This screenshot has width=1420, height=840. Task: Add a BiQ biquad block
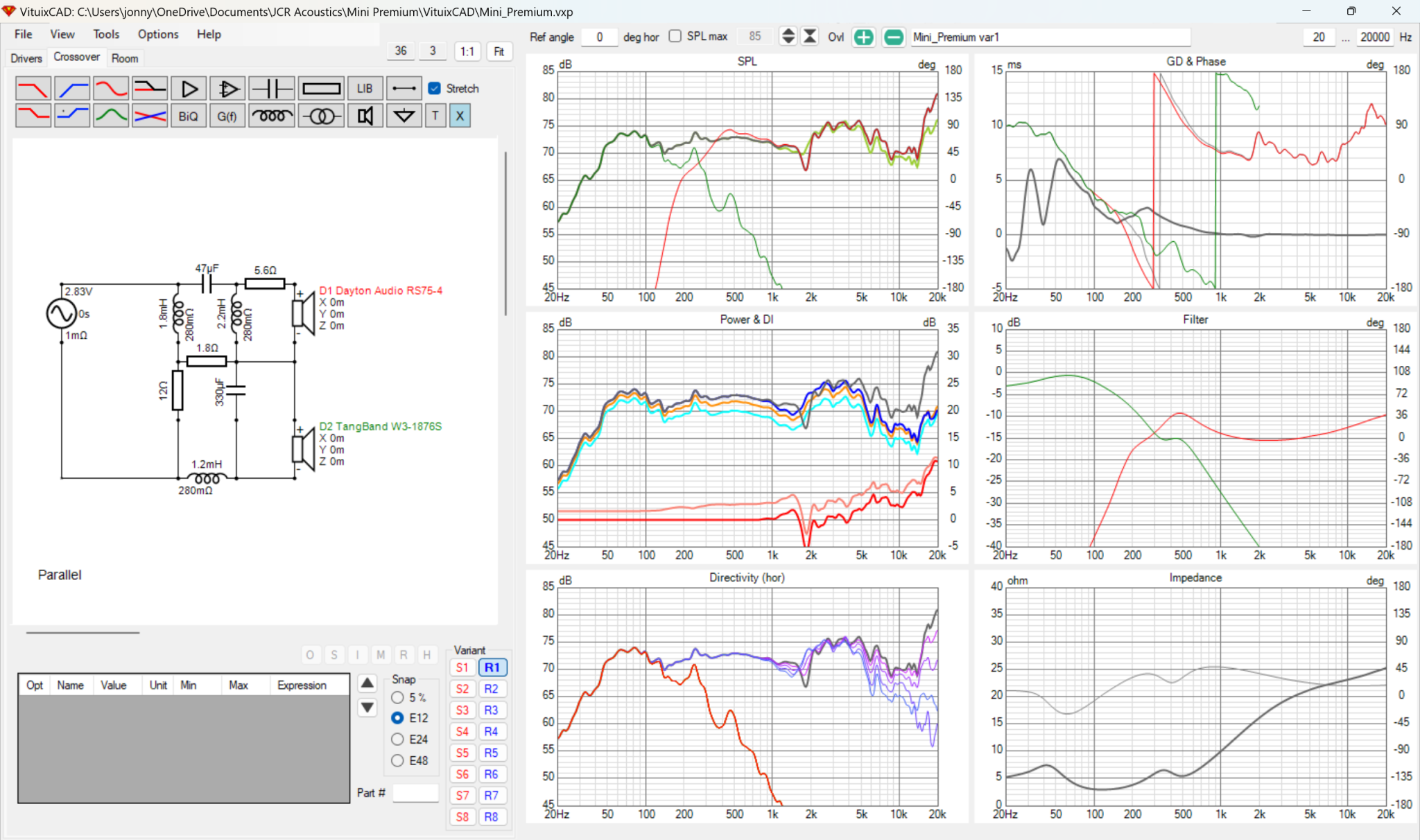pos(189,116)
